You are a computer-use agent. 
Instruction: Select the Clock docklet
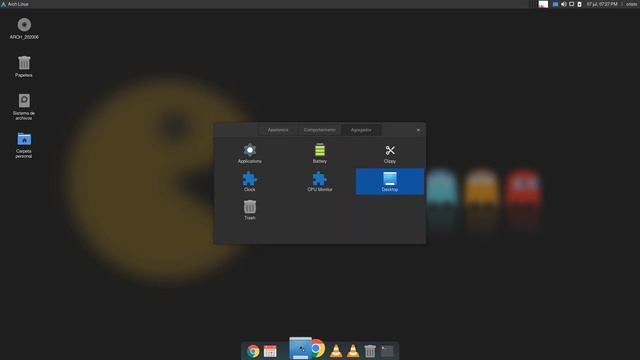[249, 182]
